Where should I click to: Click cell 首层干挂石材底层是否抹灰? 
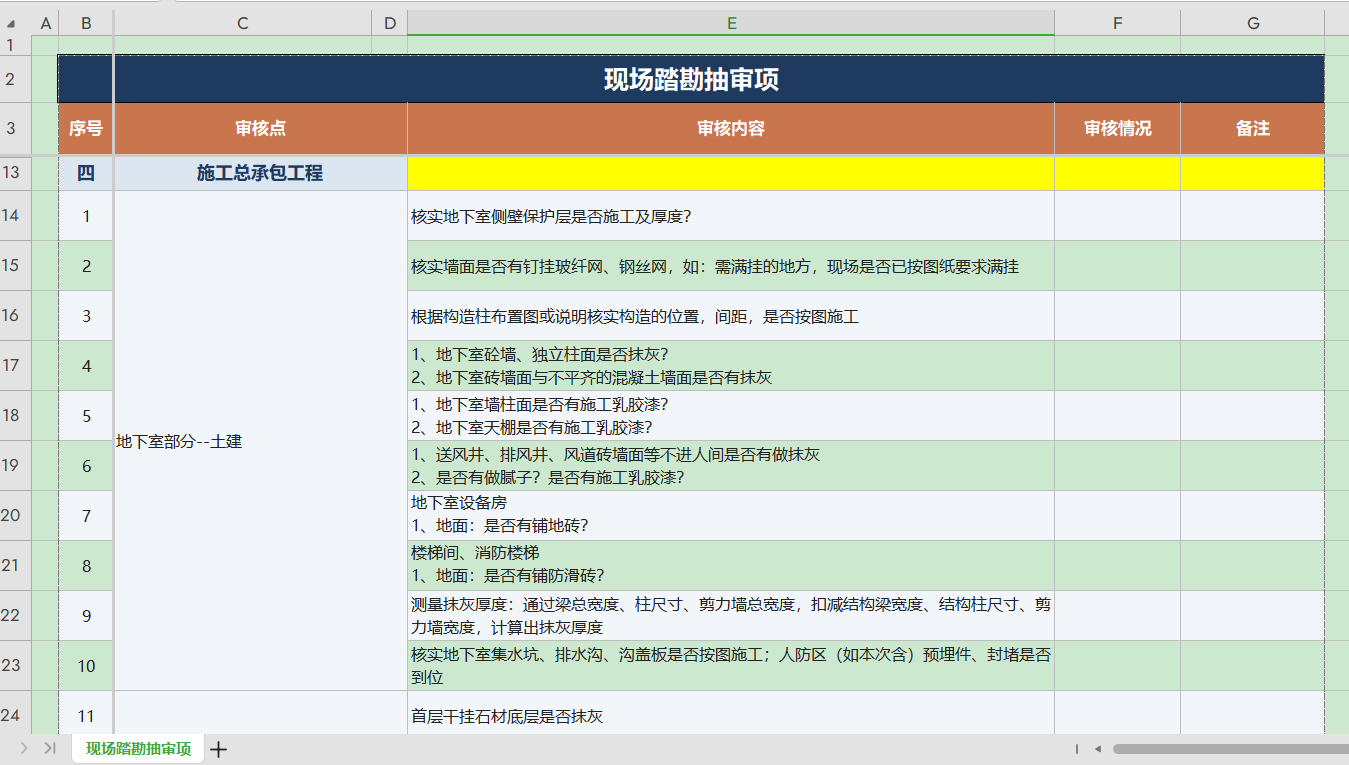pos(731,713)
